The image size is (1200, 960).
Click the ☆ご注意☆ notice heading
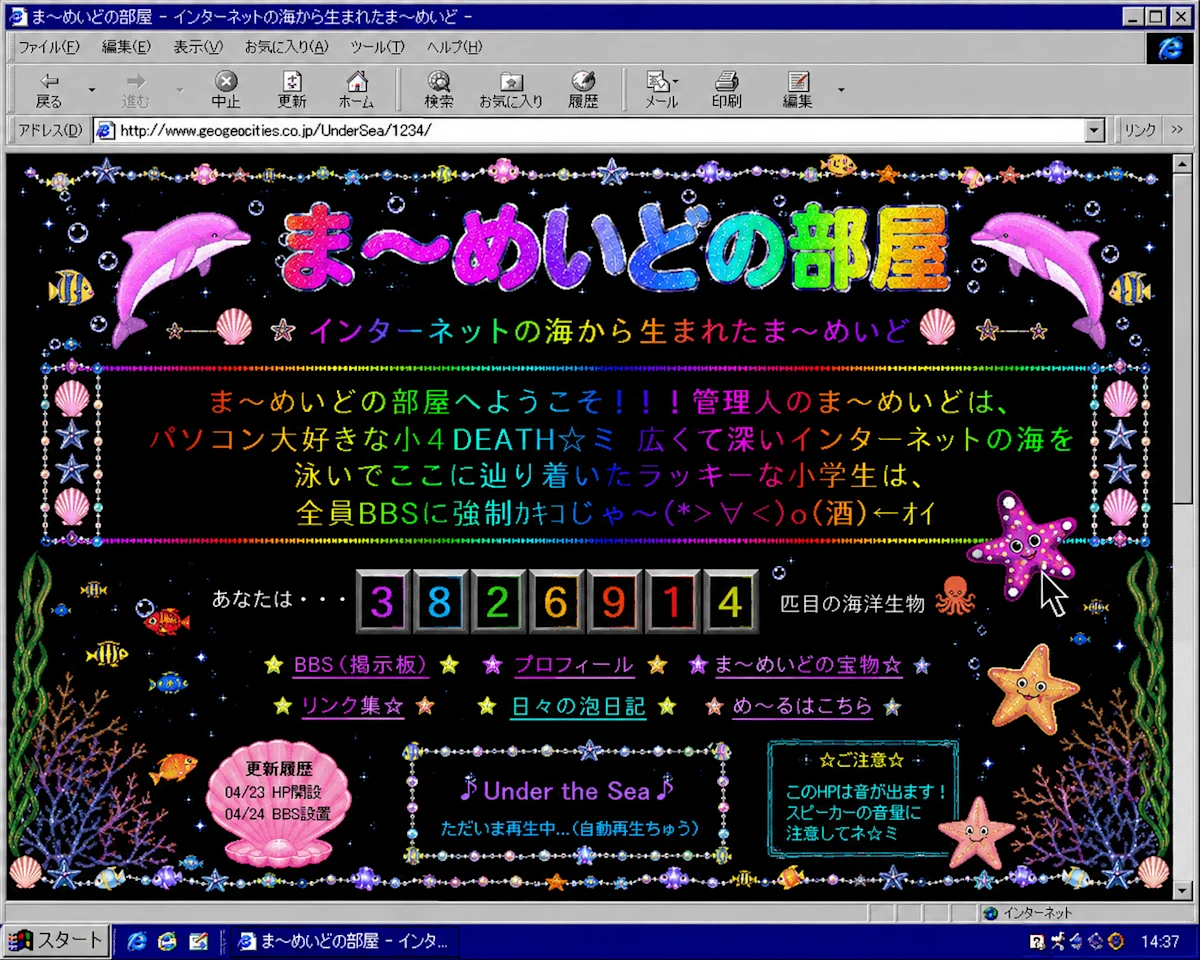coord(861,760)
